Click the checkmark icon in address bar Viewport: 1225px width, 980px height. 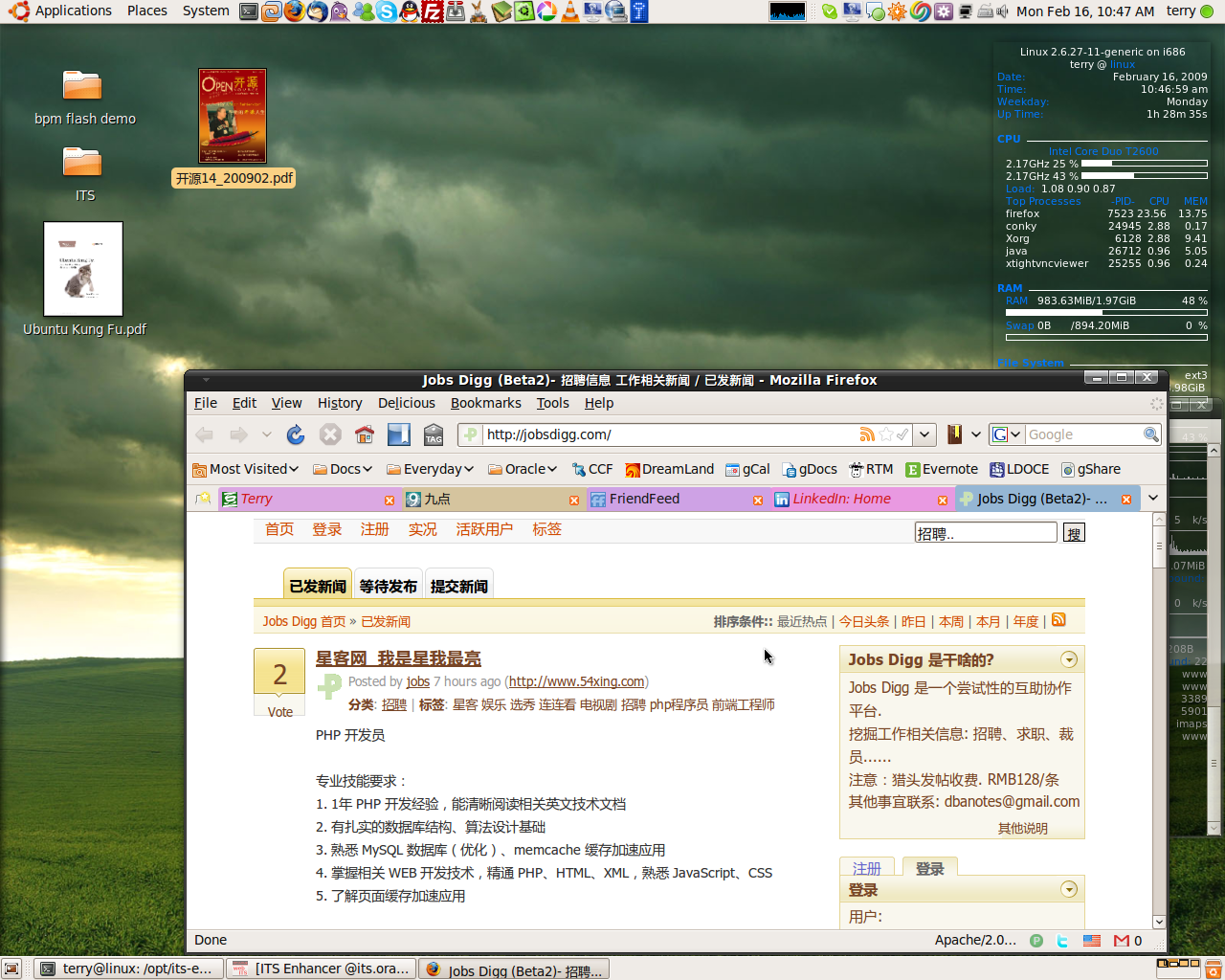902,434
